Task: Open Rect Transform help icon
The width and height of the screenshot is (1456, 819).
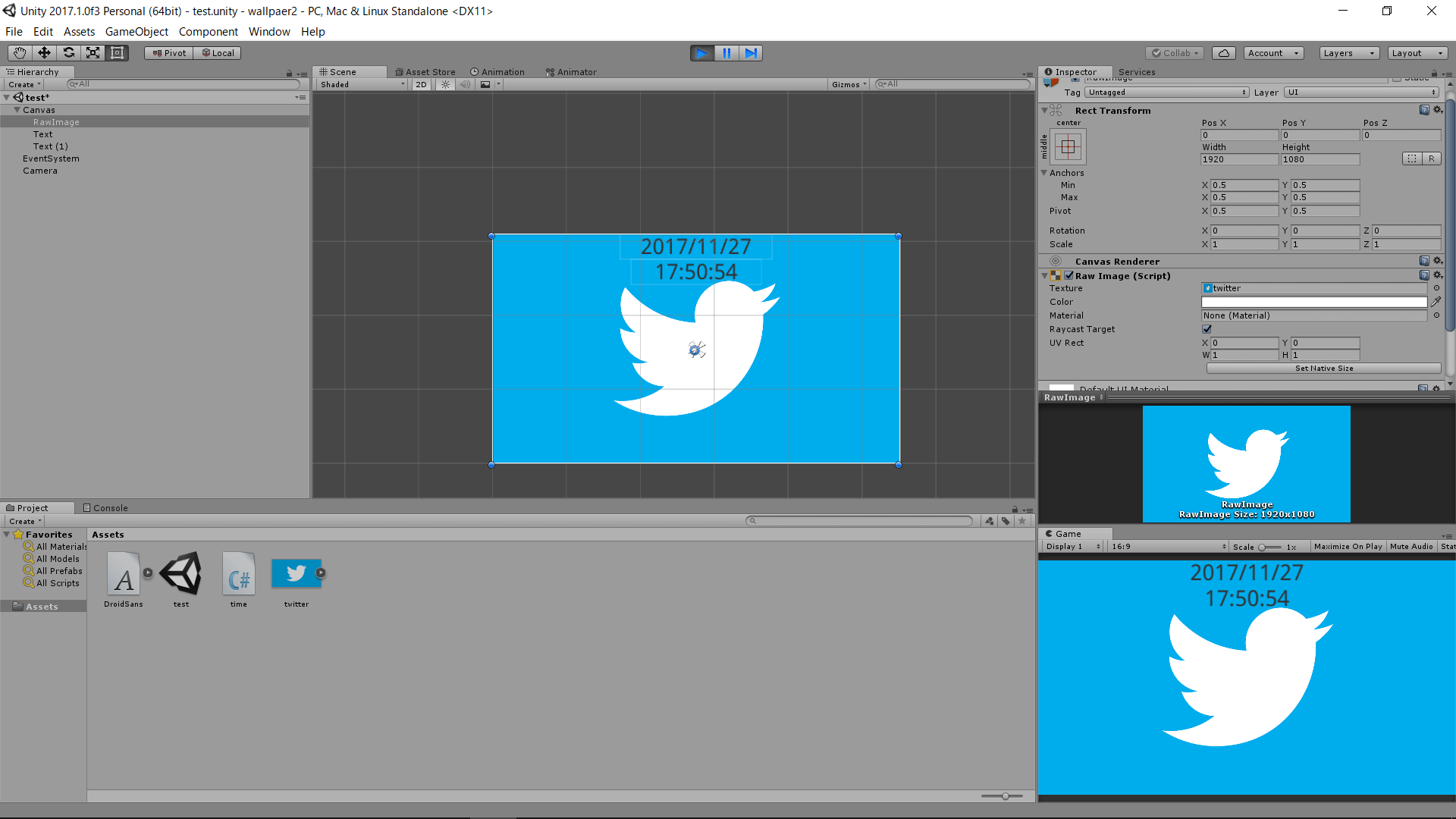Action: pos(1424,110)
